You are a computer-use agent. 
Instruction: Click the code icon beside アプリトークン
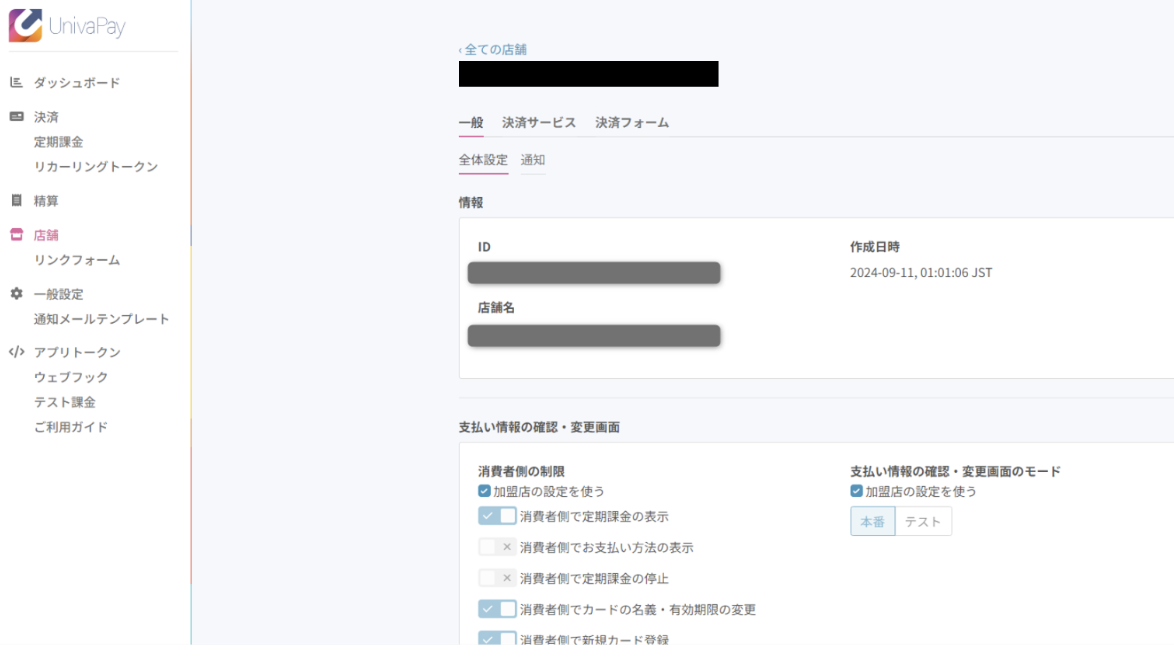pyautogui.click(x=16, y=352)
